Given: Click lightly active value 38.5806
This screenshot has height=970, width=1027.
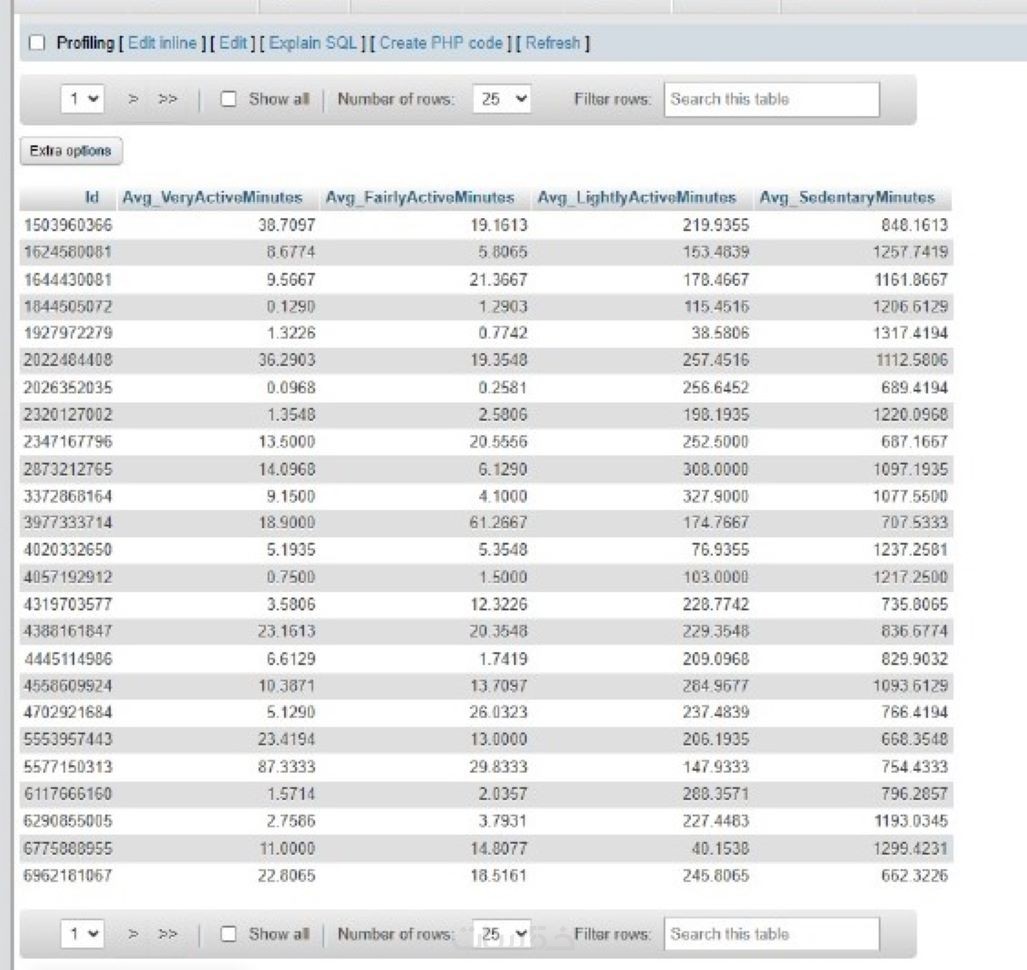Looking at the screenshot, I should (720, 333).
